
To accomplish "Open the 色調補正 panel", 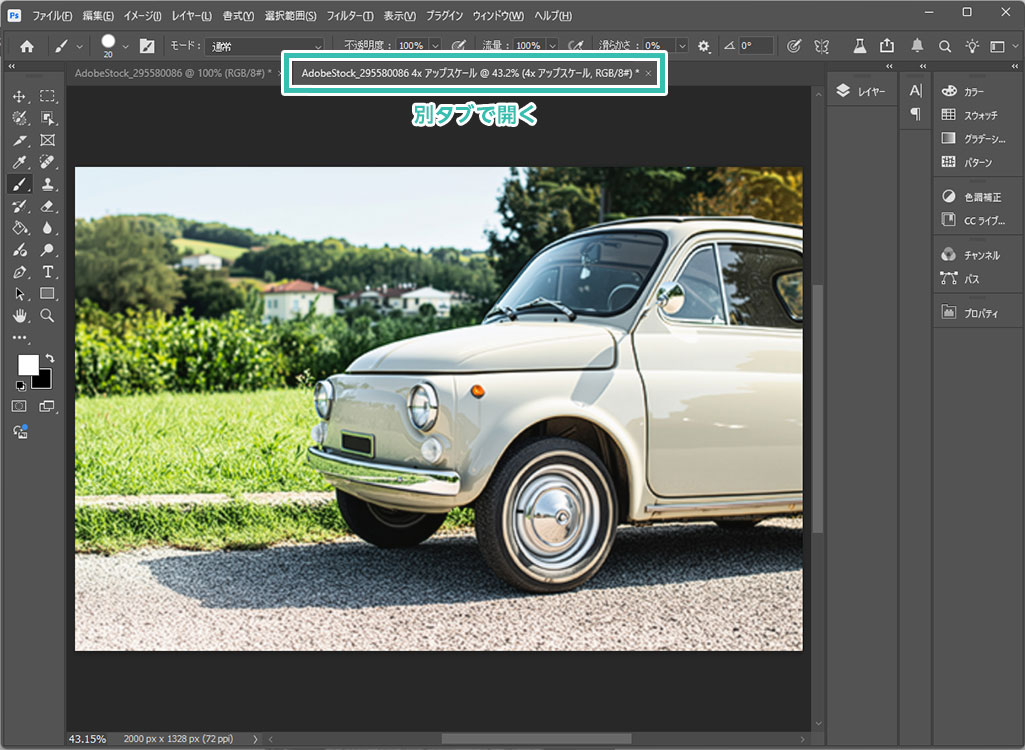I will [x=973, y=197].
